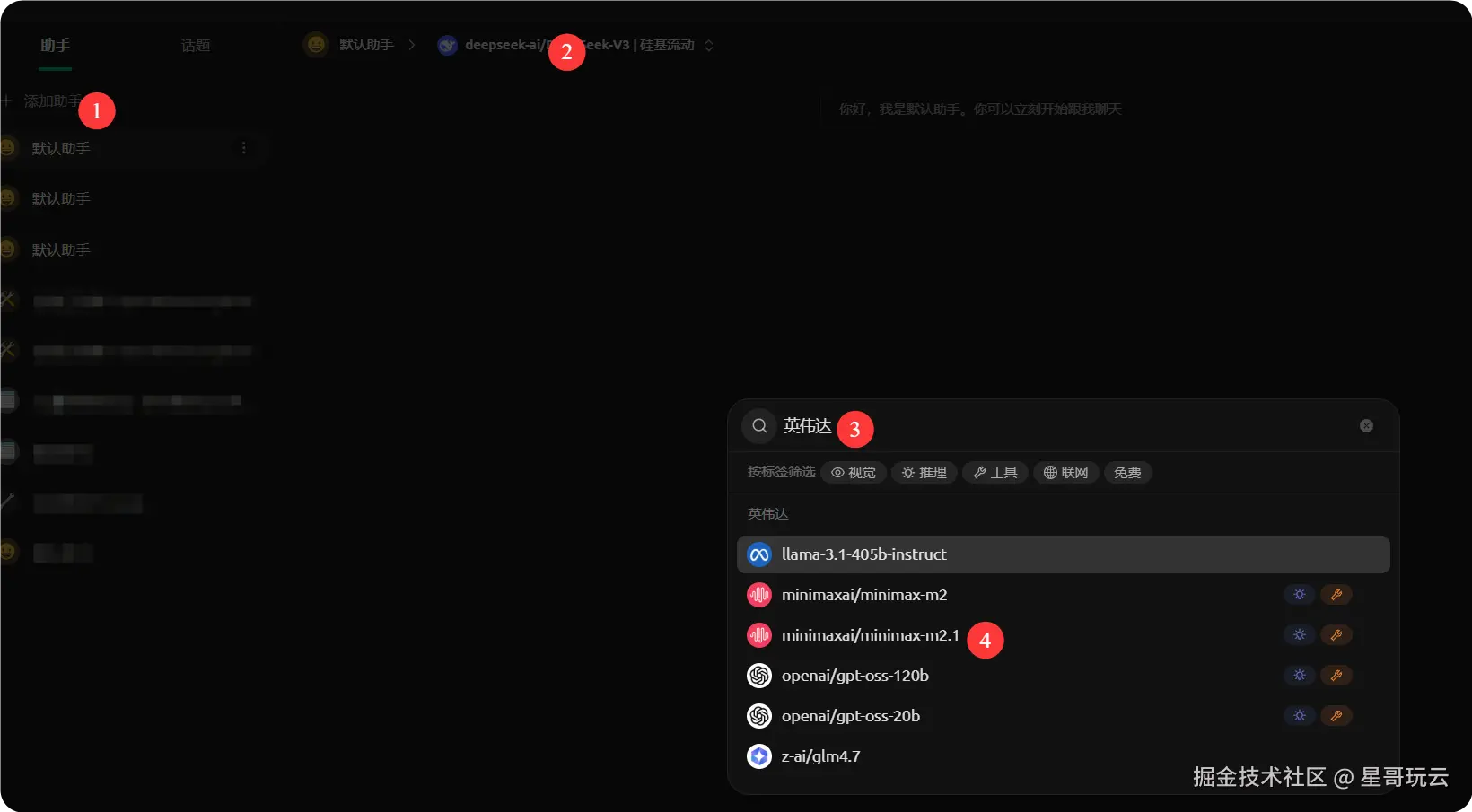
Task: Select the second 默认助手 in the sidebar
Action: coord(133,198)
